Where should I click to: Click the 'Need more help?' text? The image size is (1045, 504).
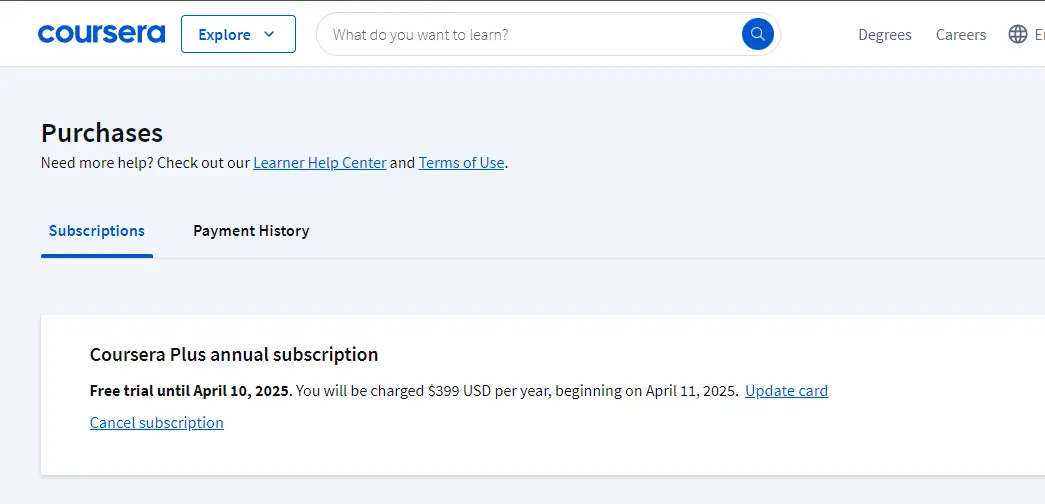click(x=97, y=163)
